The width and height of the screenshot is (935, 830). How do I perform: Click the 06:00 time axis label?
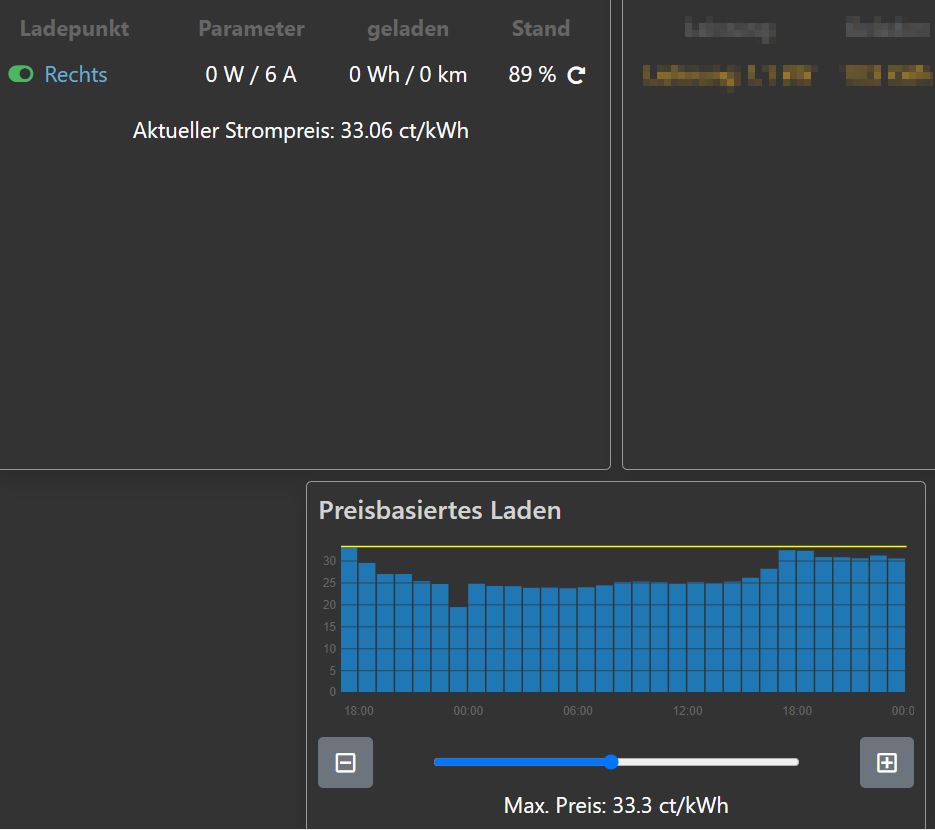578,711
